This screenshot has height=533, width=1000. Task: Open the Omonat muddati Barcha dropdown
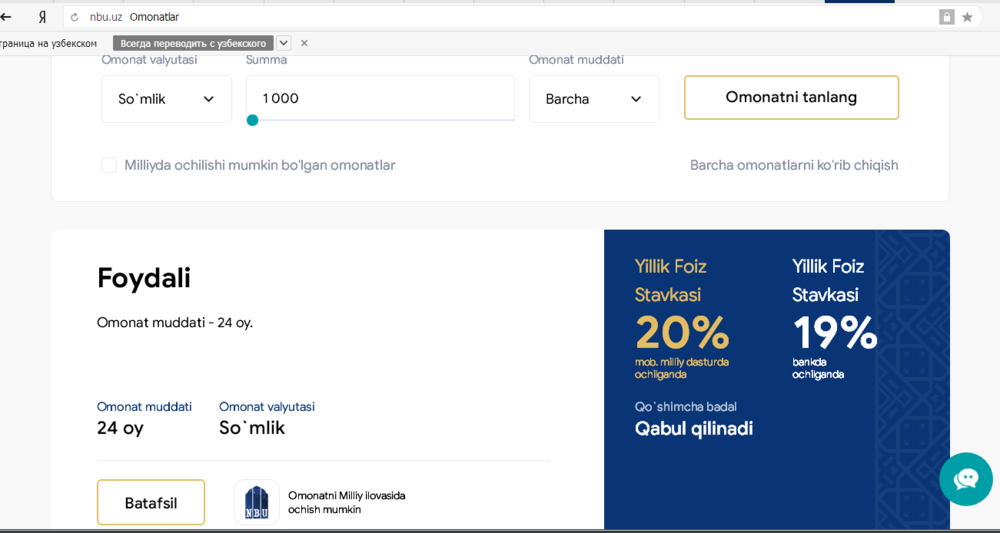pos(594,99)
